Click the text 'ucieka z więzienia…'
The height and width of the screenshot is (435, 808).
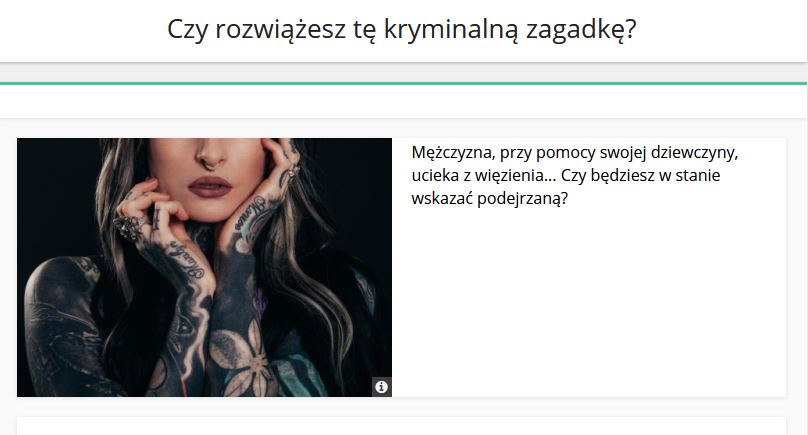pyautogui.click(x=484, y=175)
